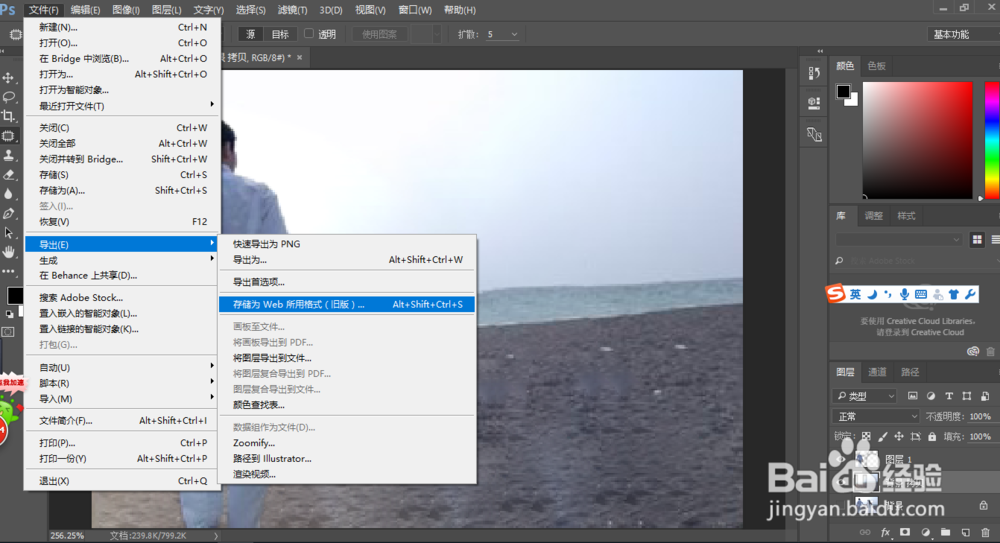Switch library to grid view icon

977,240
